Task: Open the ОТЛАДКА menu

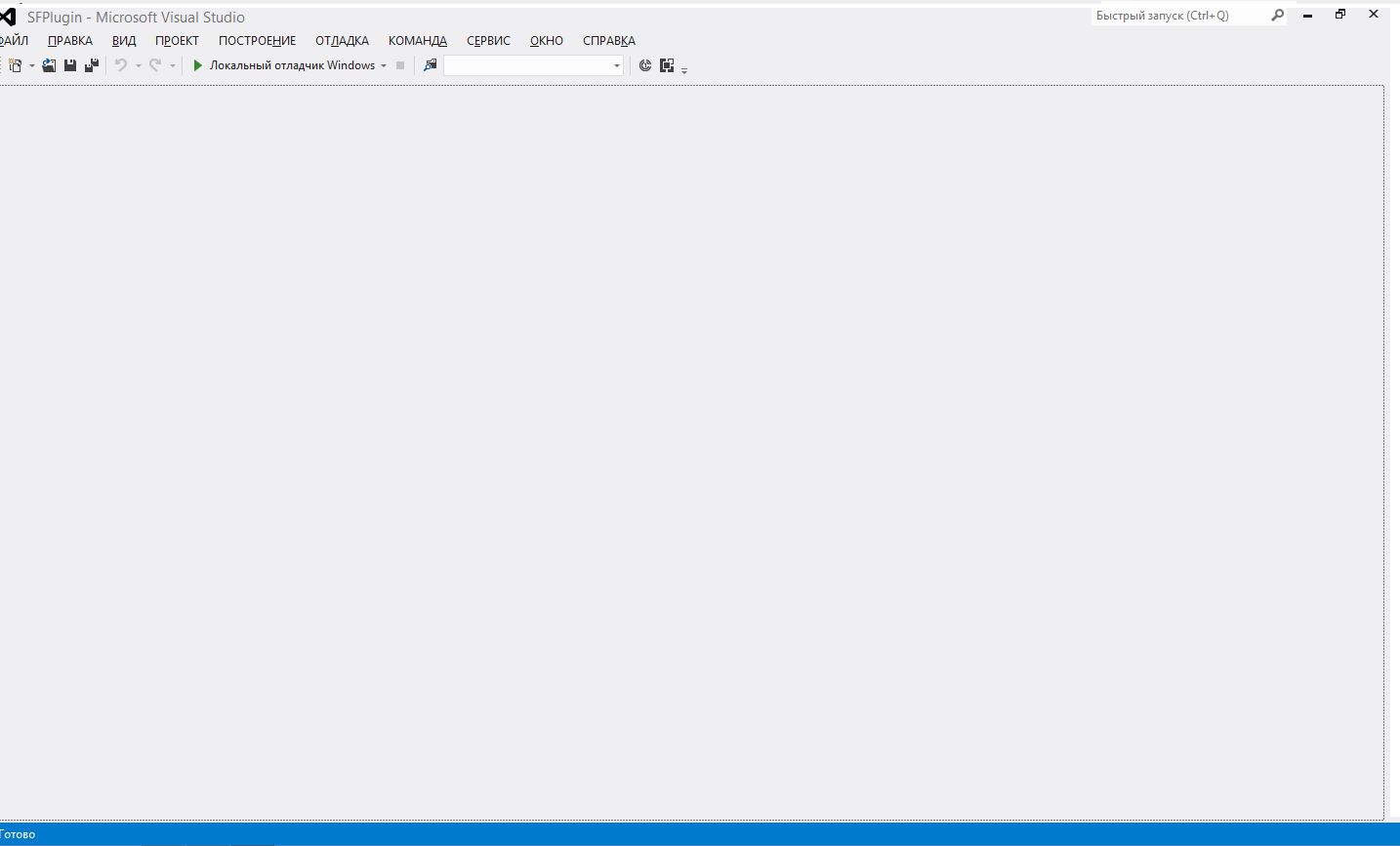Action: click(342, 41)
